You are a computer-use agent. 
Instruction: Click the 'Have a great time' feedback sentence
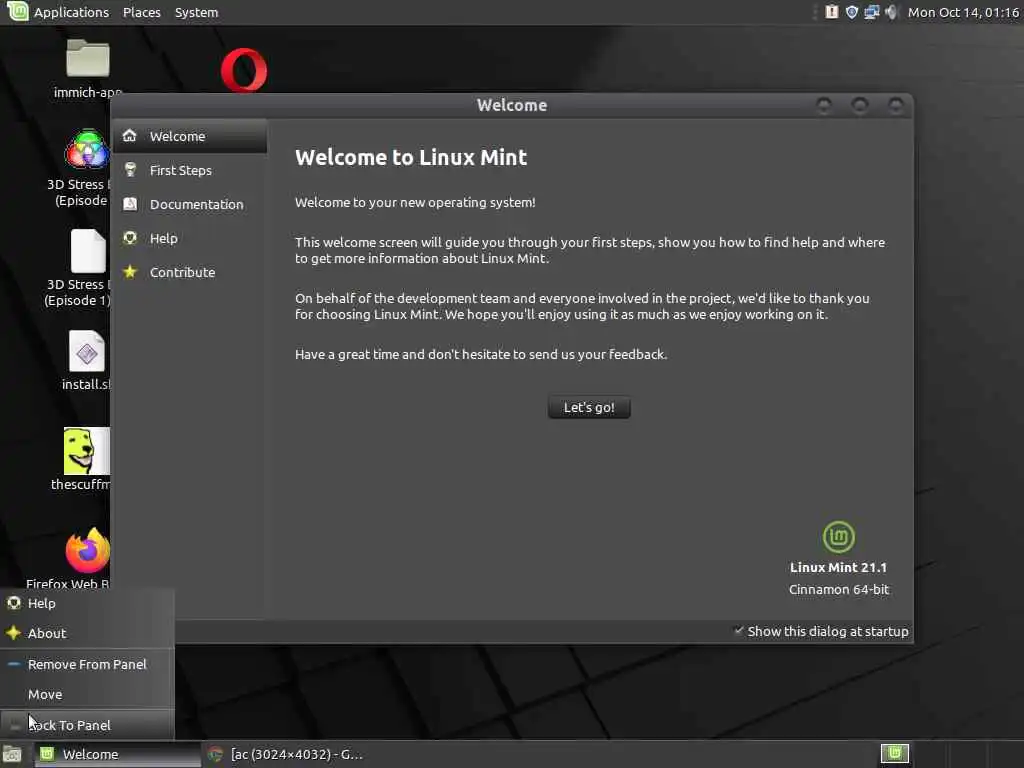pos(481,354)
